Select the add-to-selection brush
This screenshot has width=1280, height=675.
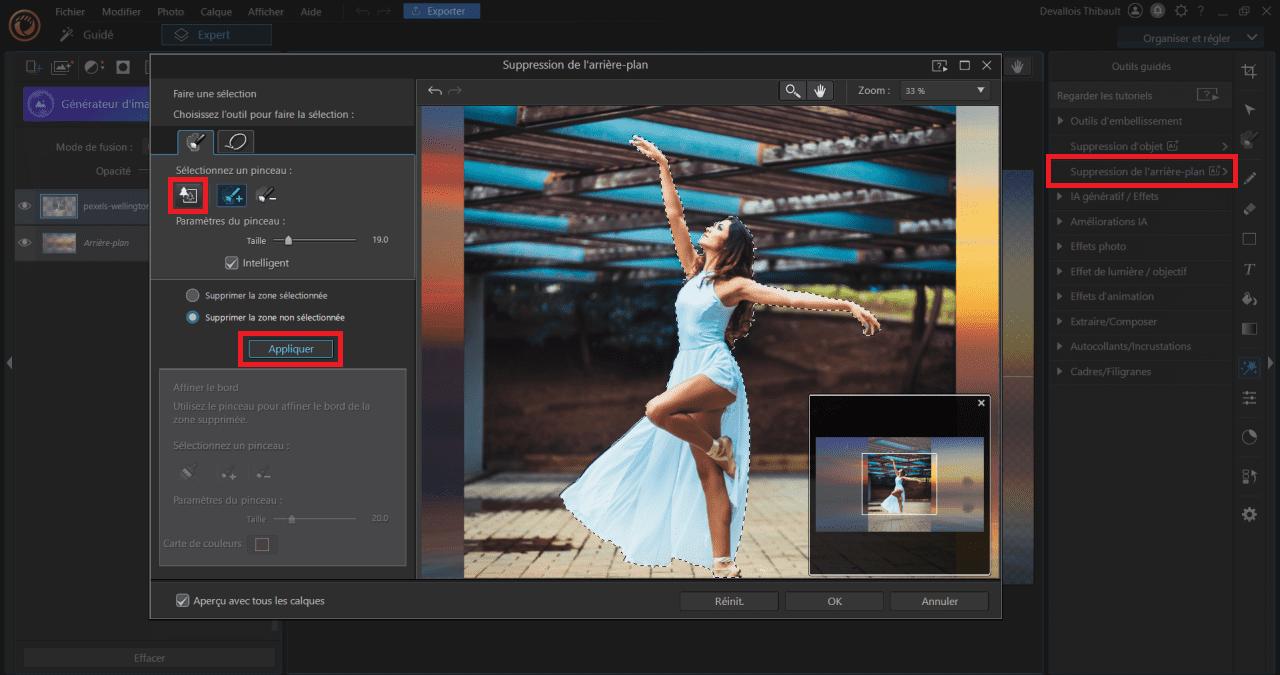tap(231, 196)
